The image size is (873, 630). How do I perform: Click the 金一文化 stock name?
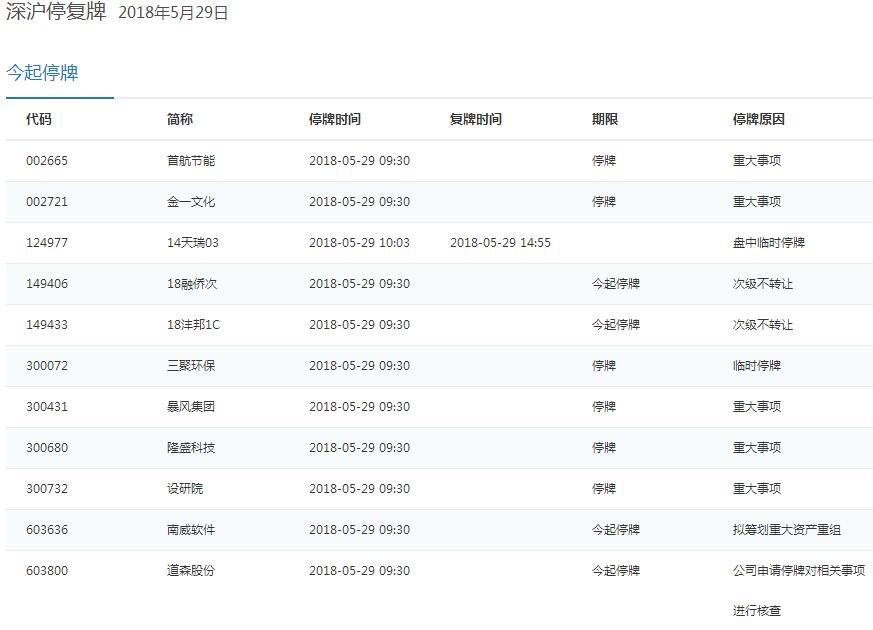tap(191, 202)
